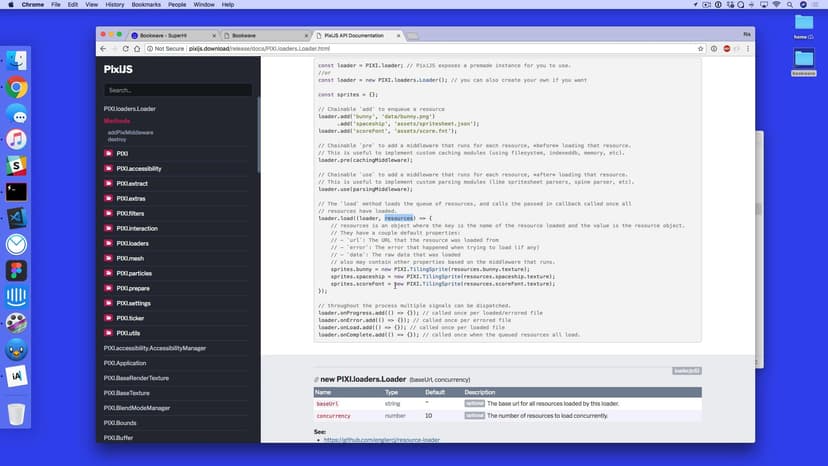Image resolution: width=828 pixels, height=466 pixels.
Task: Open the PIXI.Application sidebar link
Action: (126, 363)
